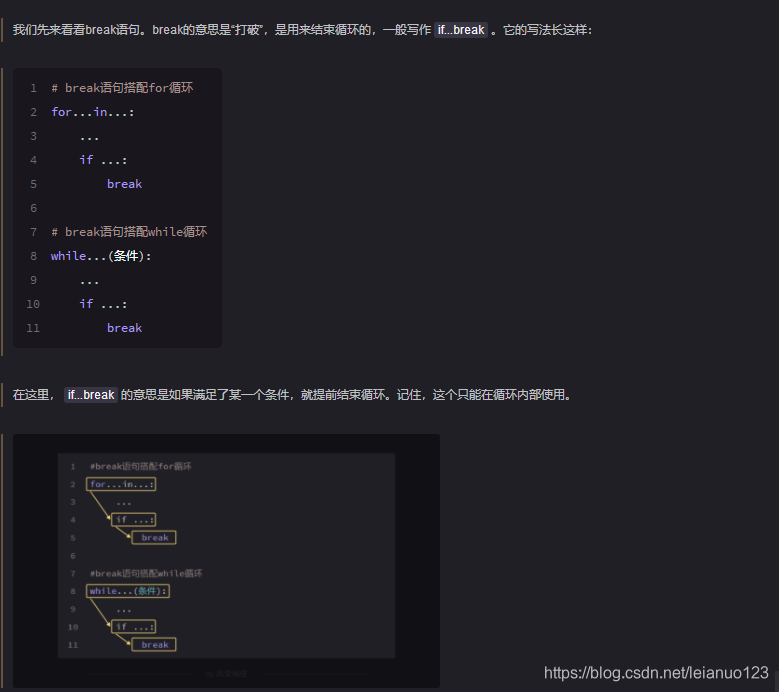779x692 pixels.
Task: Click the ellipsis on code line 9
Action: (89, 281)
